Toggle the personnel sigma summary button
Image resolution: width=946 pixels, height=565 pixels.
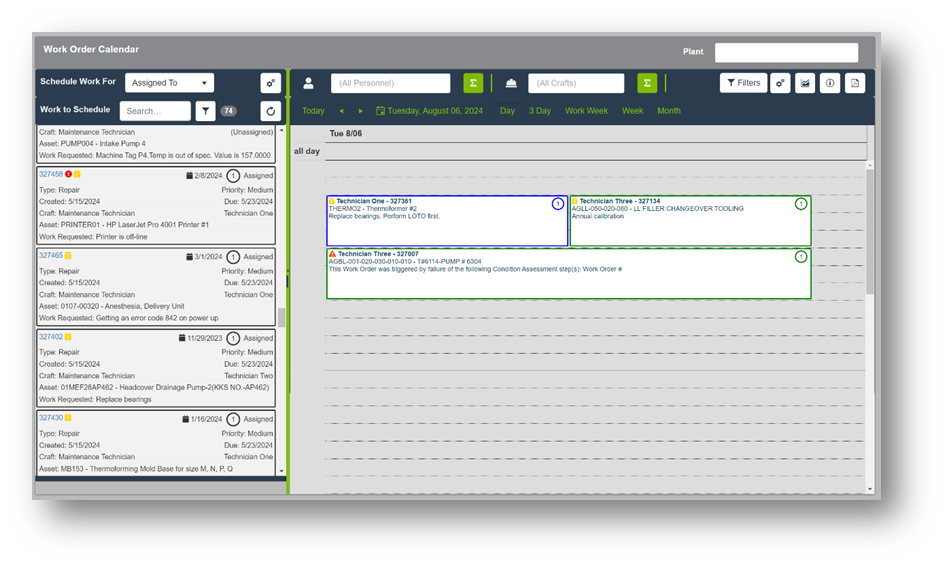pyautogui.click(x=472, y=83)
